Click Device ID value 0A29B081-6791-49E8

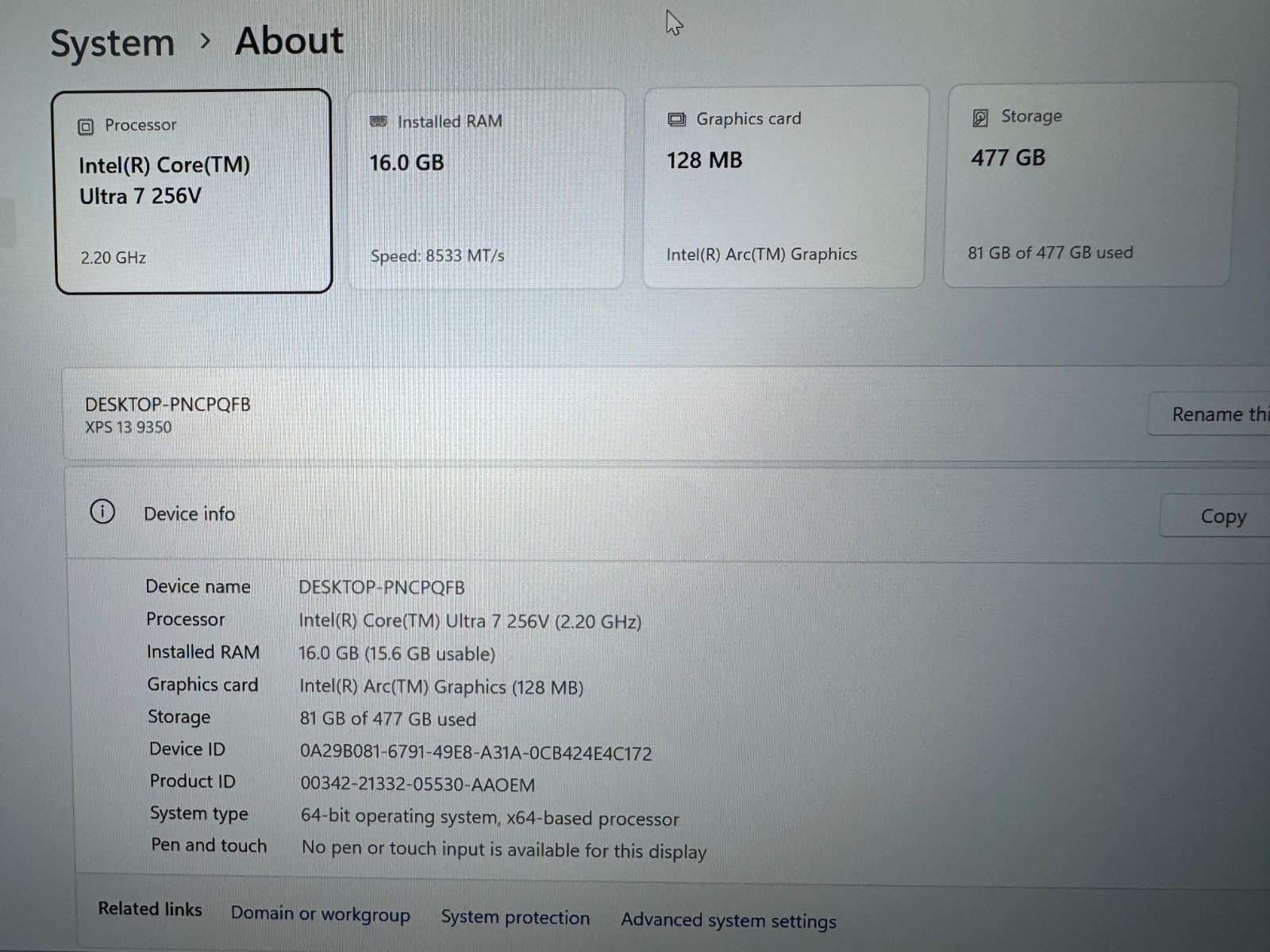pos(476,753)
